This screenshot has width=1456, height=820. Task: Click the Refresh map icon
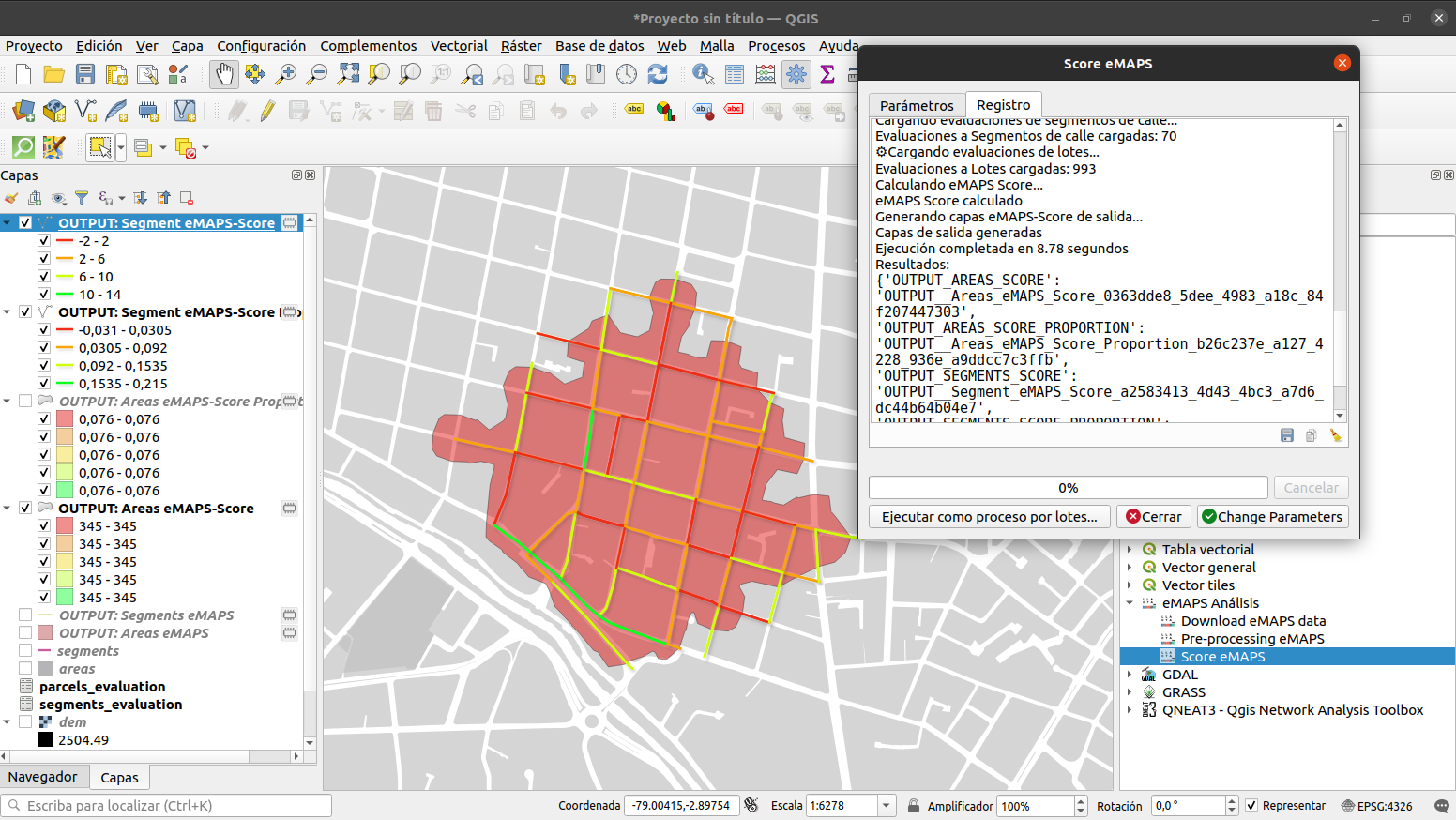coord(658,74)
